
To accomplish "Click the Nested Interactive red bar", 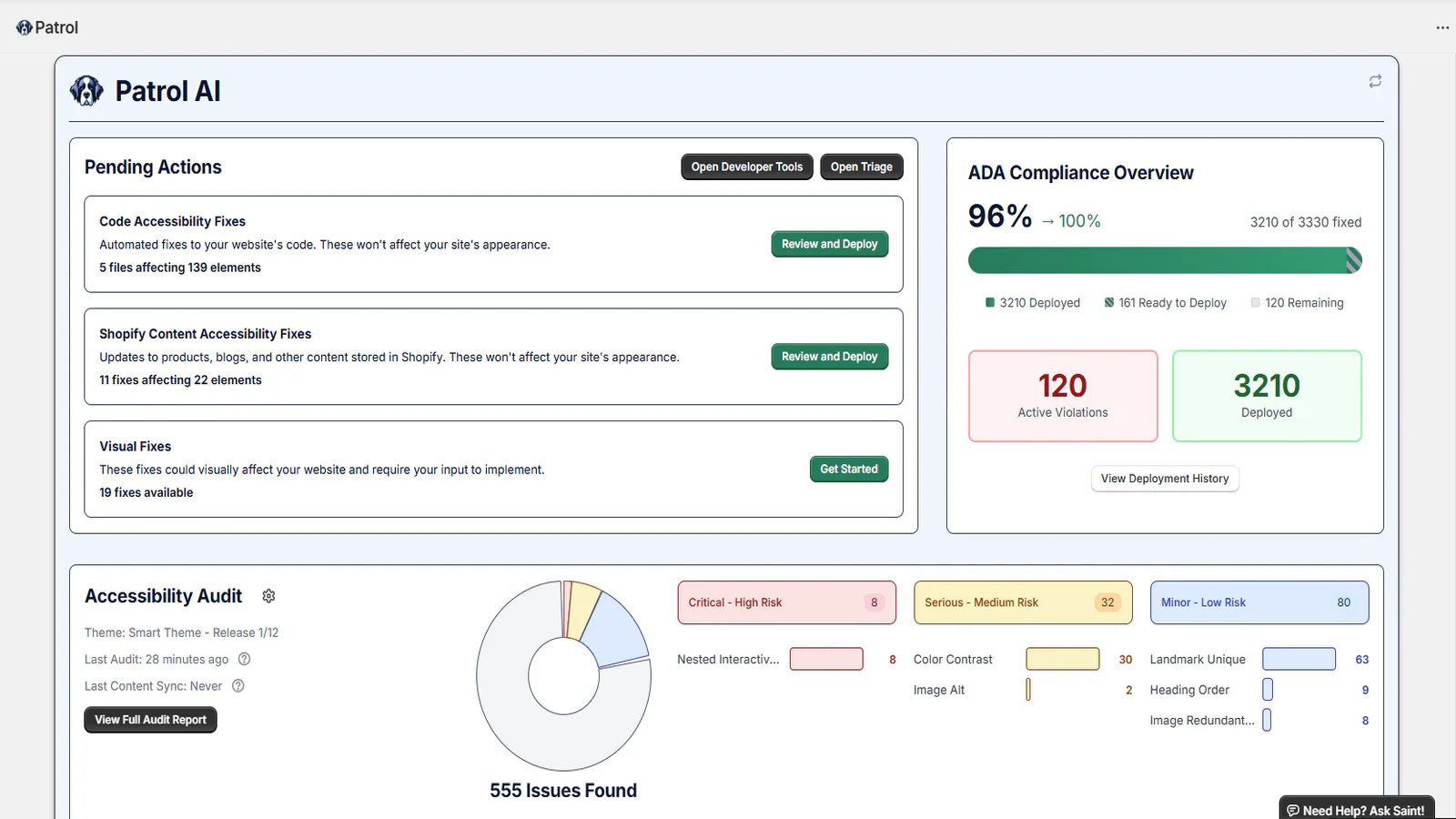I will [826, 659].
